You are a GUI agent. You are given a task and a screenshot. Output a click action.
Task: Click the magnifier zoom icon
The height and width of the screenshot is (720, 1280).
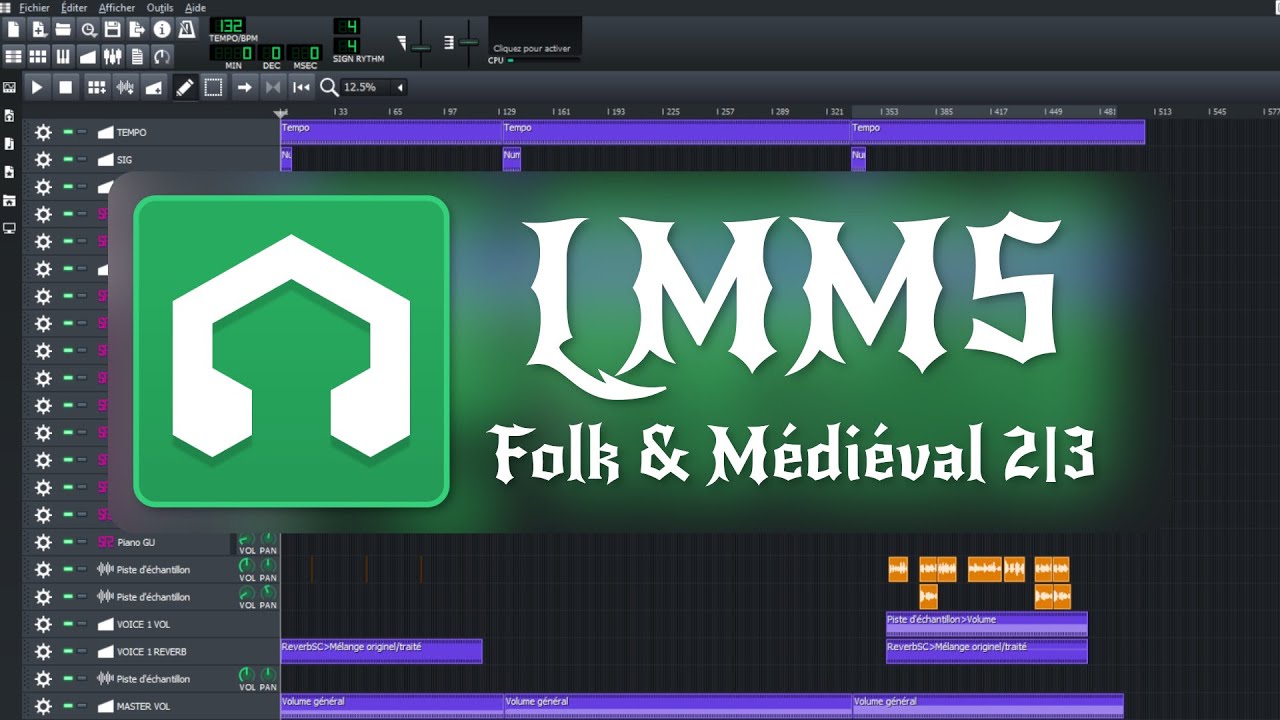tap(328, 87)
